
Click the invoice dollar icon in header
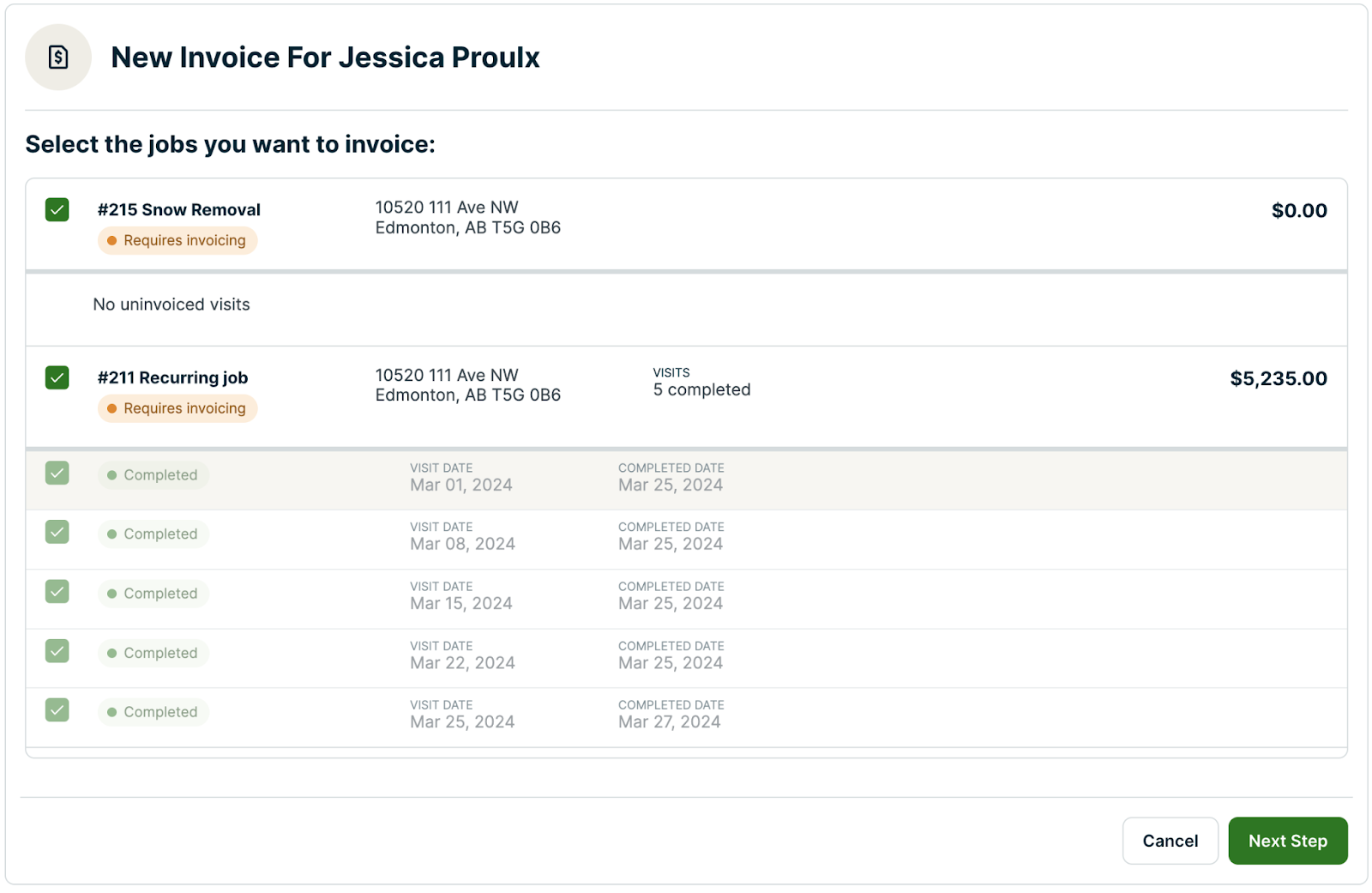point(58,57)
